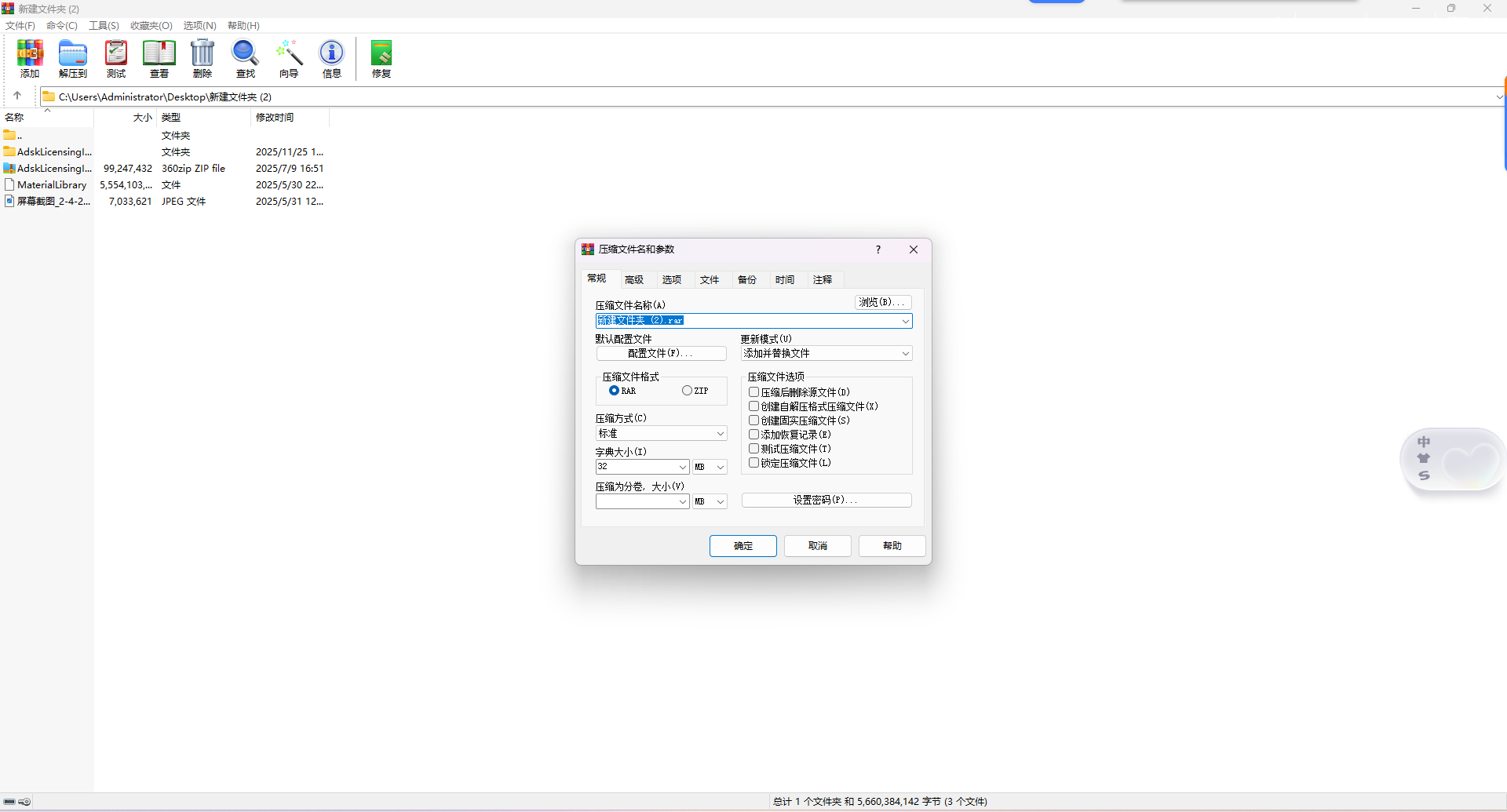This screenshot has width=1507, height=812.
Task: Enable 压缩后删除源文件 option
Action: (x=754, y=391)
